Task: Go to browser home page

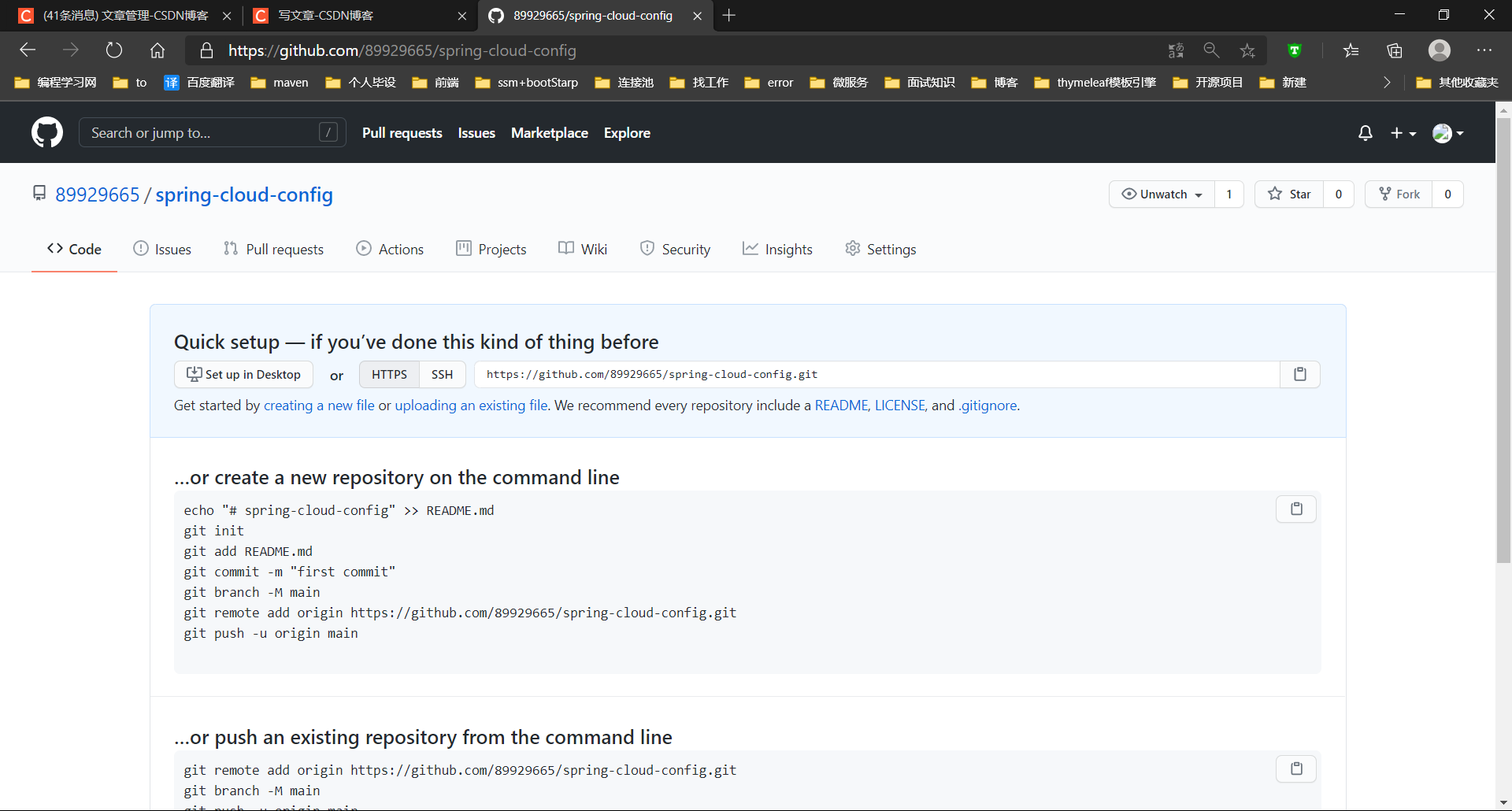Action: pyautogui.click(x=157, y=50)
